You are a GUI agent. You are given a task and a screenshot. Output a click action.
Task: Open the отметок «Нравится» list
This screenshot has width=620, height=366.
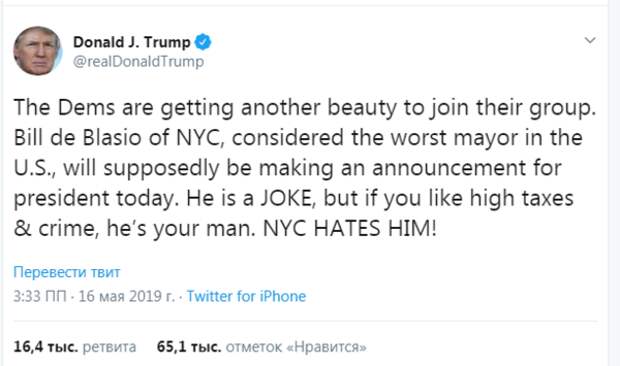[296, 347]
